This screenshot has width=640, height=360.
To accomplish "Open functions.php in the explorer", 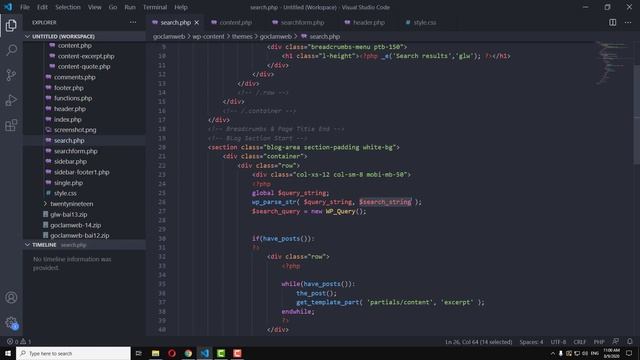I will pyautogui.click(x=73, y=98).
